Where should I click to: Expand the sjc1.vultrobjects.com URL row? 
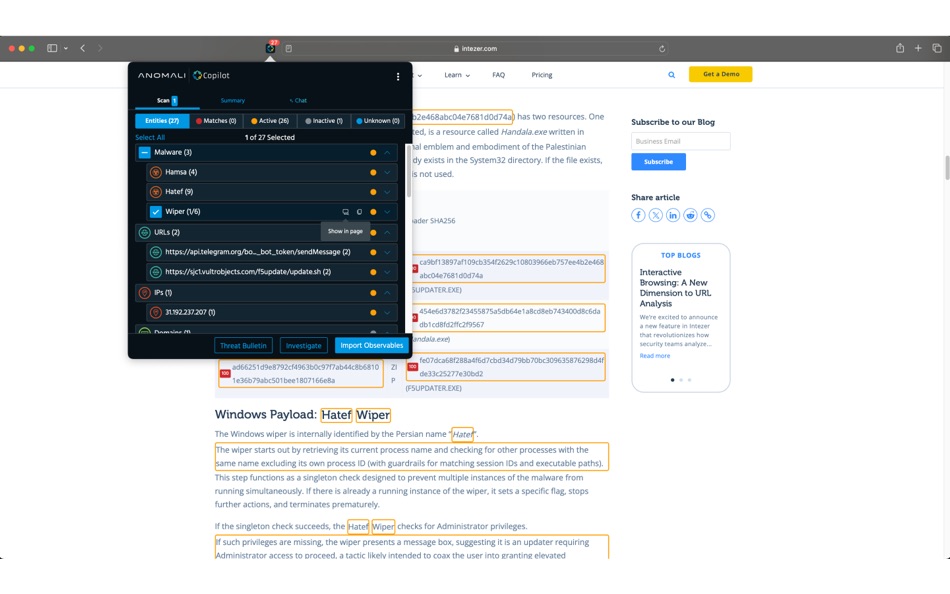tap(387, 272)
